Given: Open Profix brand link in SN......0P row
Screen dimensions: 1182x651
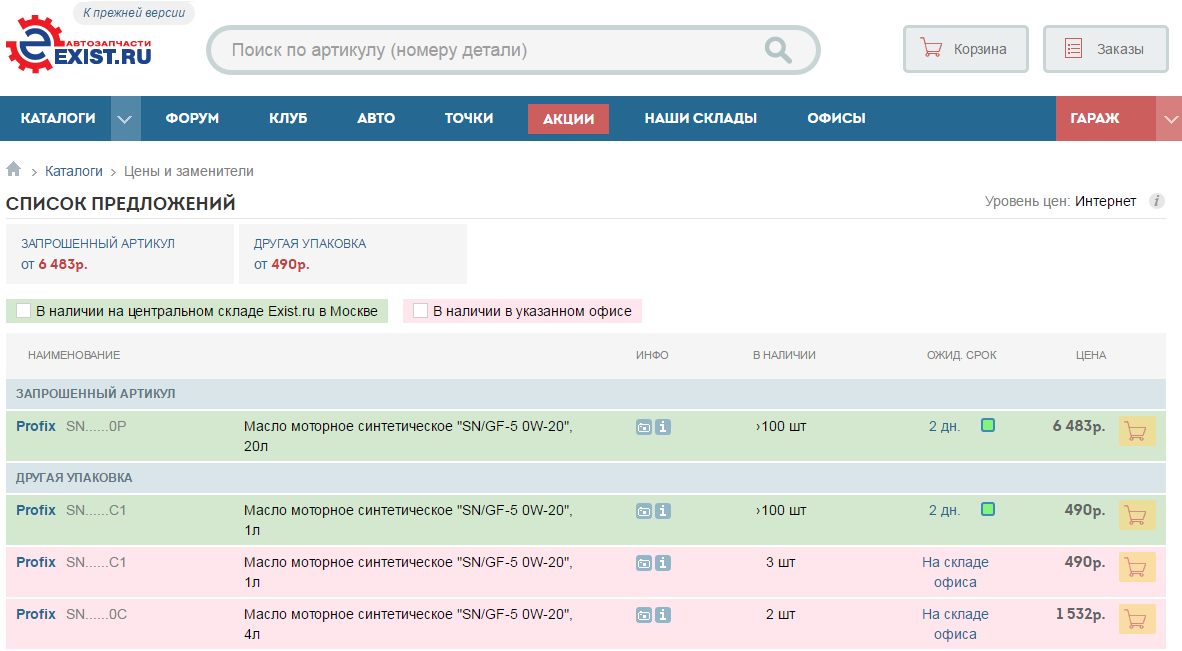Looking at the screenshot, I should pos(36,426).
